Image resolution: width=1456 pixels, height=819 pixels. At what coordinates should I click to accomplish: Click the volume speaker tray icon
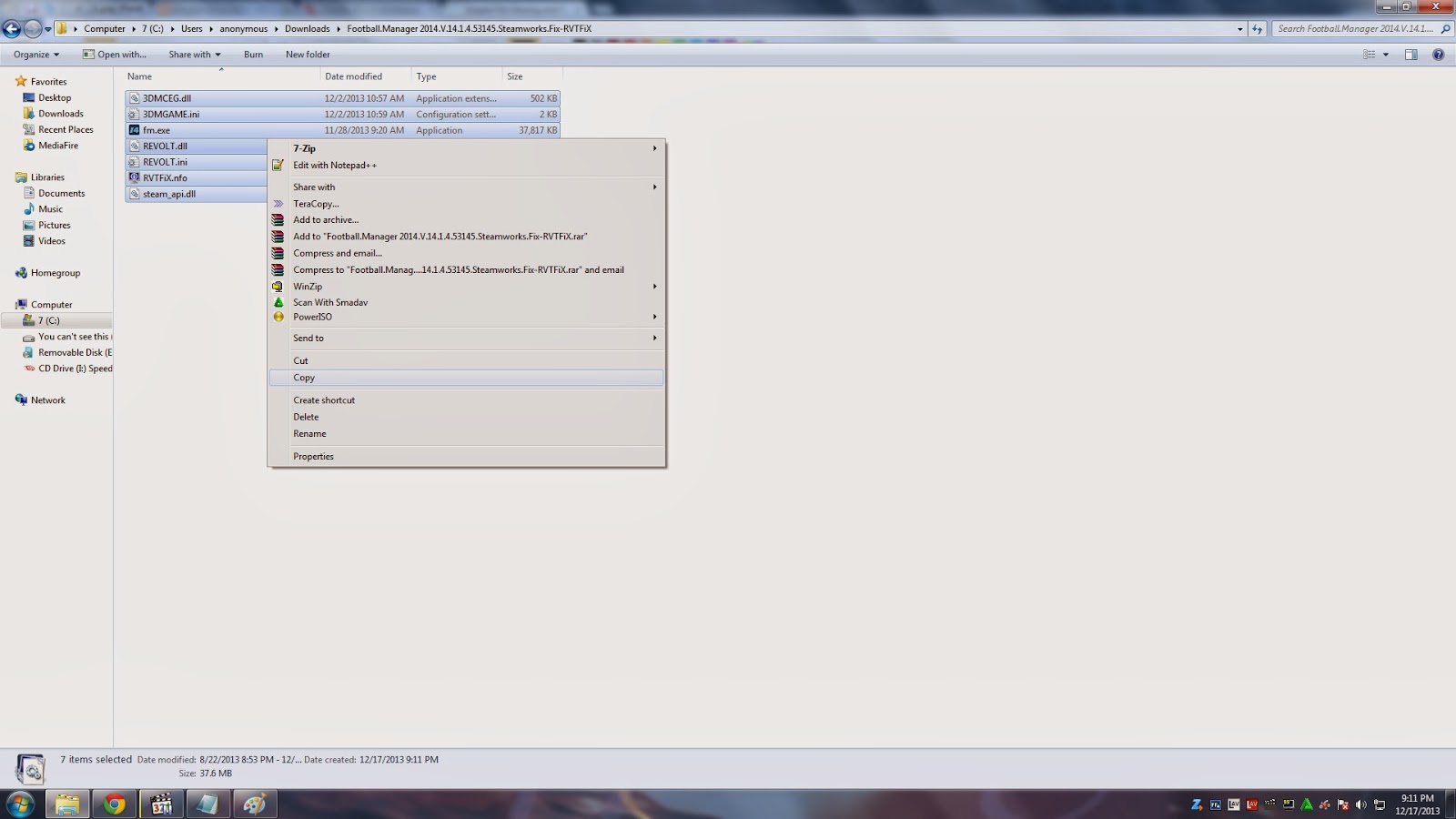tap(1361, 804)
